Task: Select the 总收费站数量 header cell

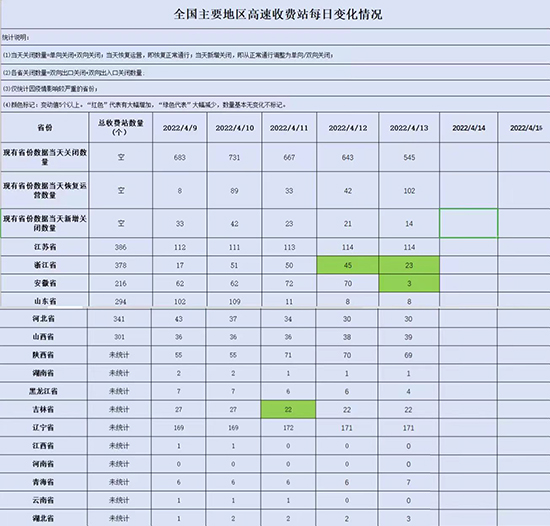Action: click(121, 128)
